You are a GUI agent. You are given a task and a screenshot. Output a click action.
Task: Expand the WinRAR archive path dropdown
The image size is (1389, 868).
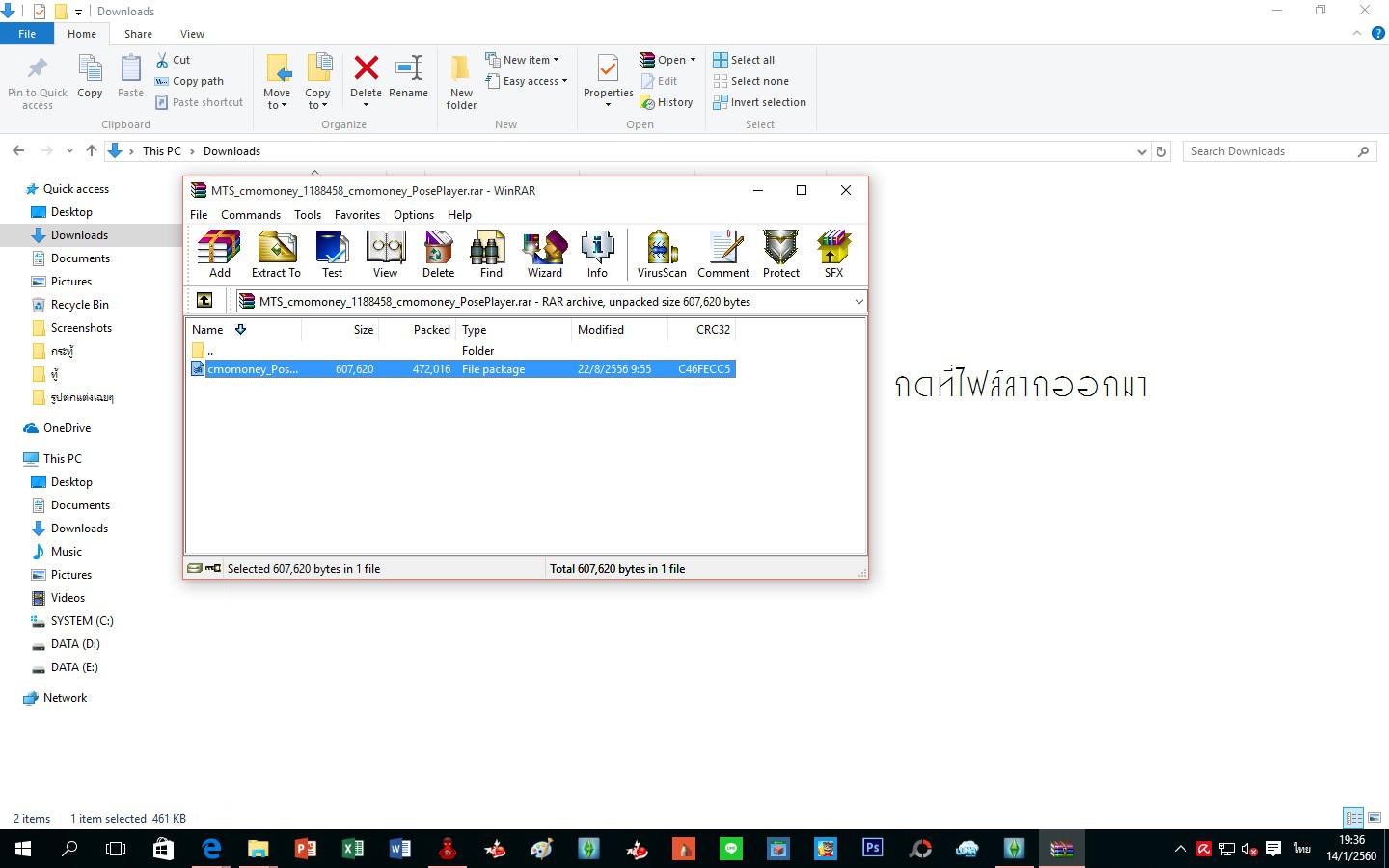pos(858,302)
